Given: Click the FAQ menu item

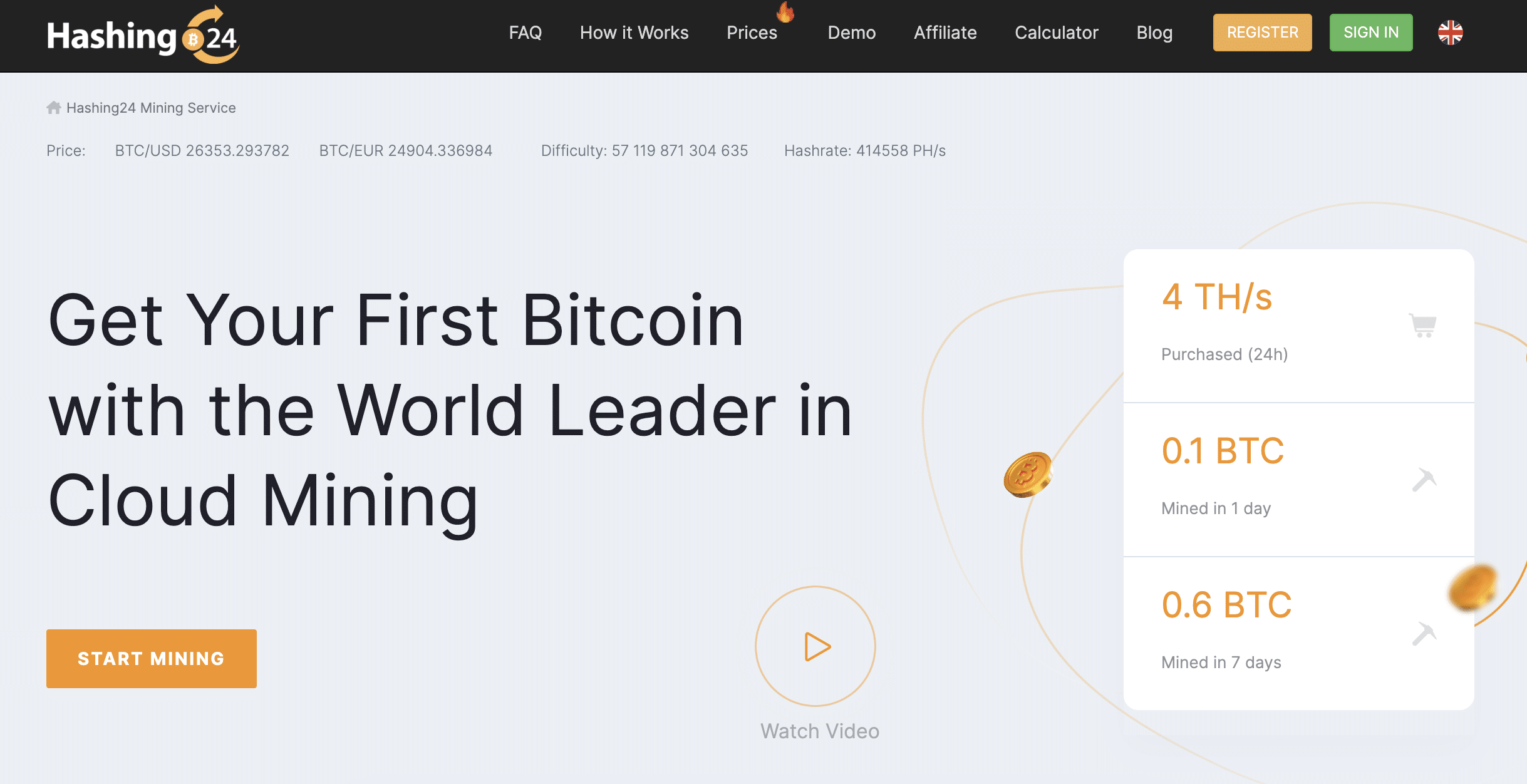Looking at the screenshot, I should tap(524, 32).
